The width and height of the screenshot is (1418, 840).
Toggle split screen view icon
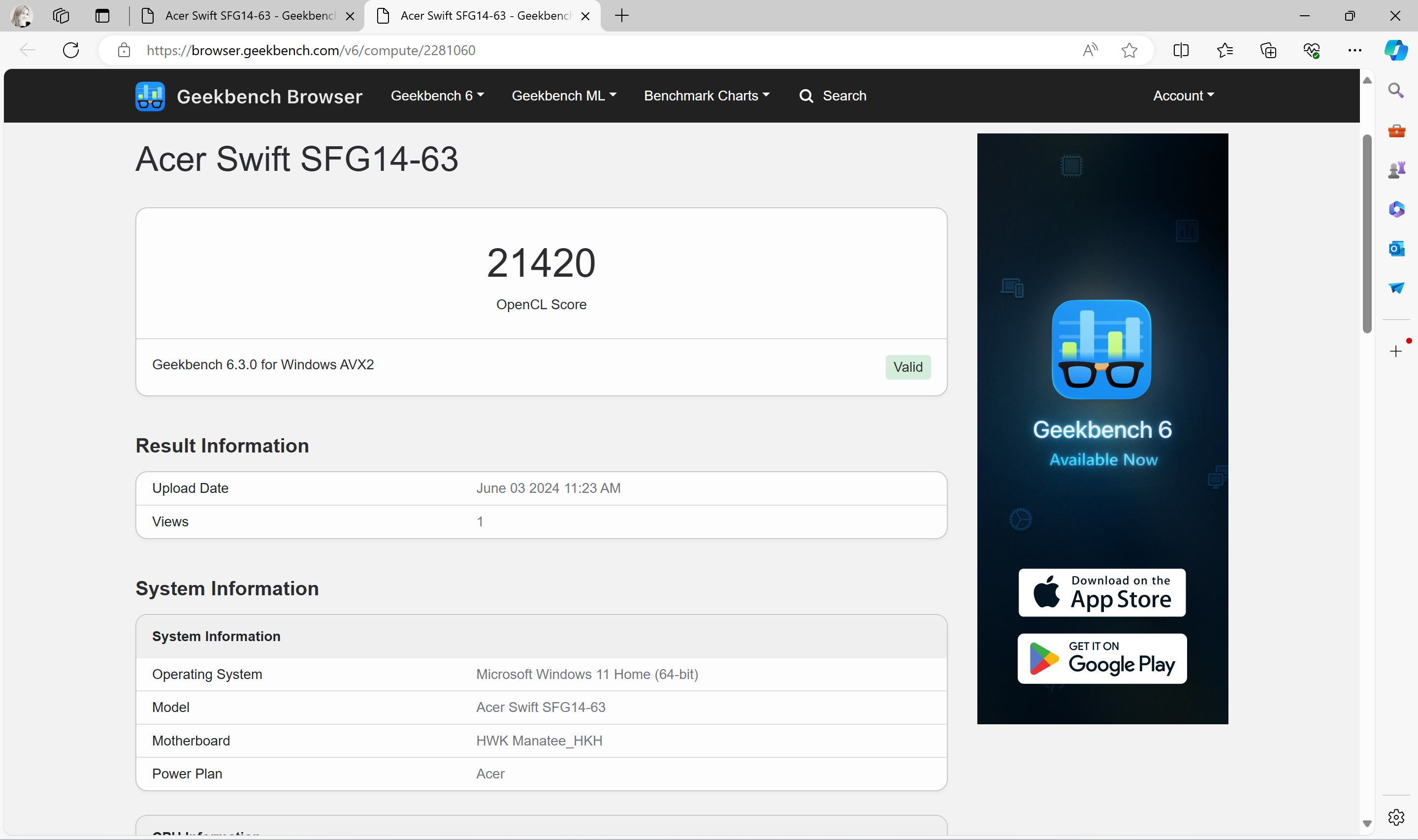point(1181,50)
